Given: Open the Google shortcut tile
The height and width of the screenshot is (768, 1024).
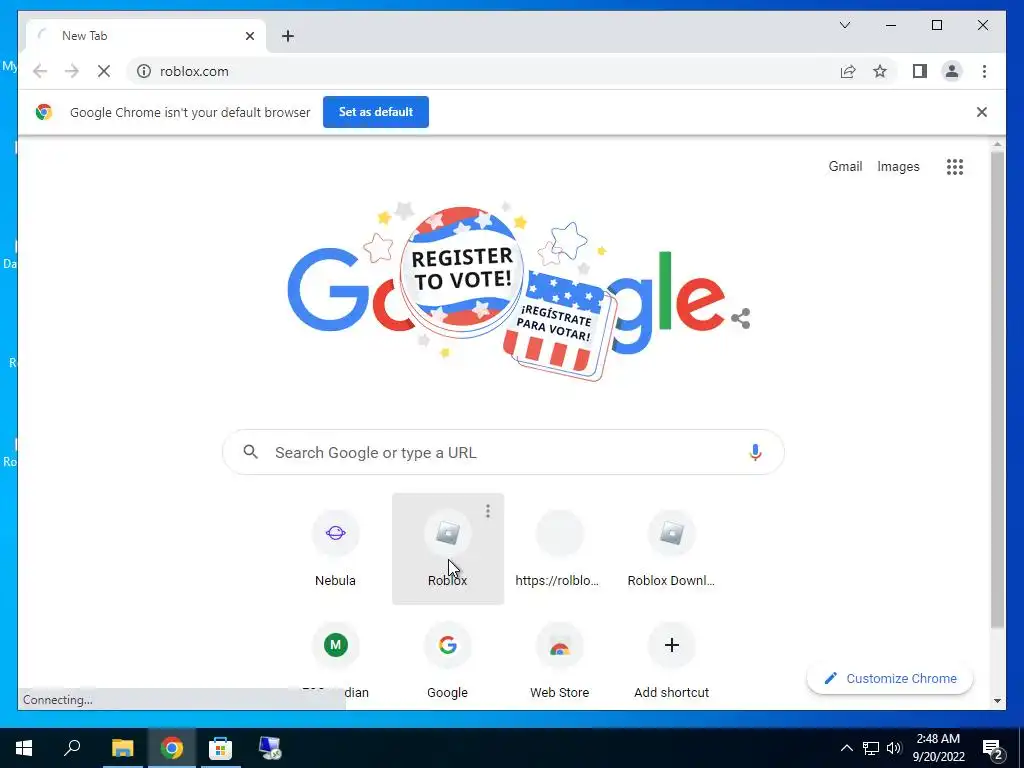Looking at the screenshot, I should click(447, 660).
